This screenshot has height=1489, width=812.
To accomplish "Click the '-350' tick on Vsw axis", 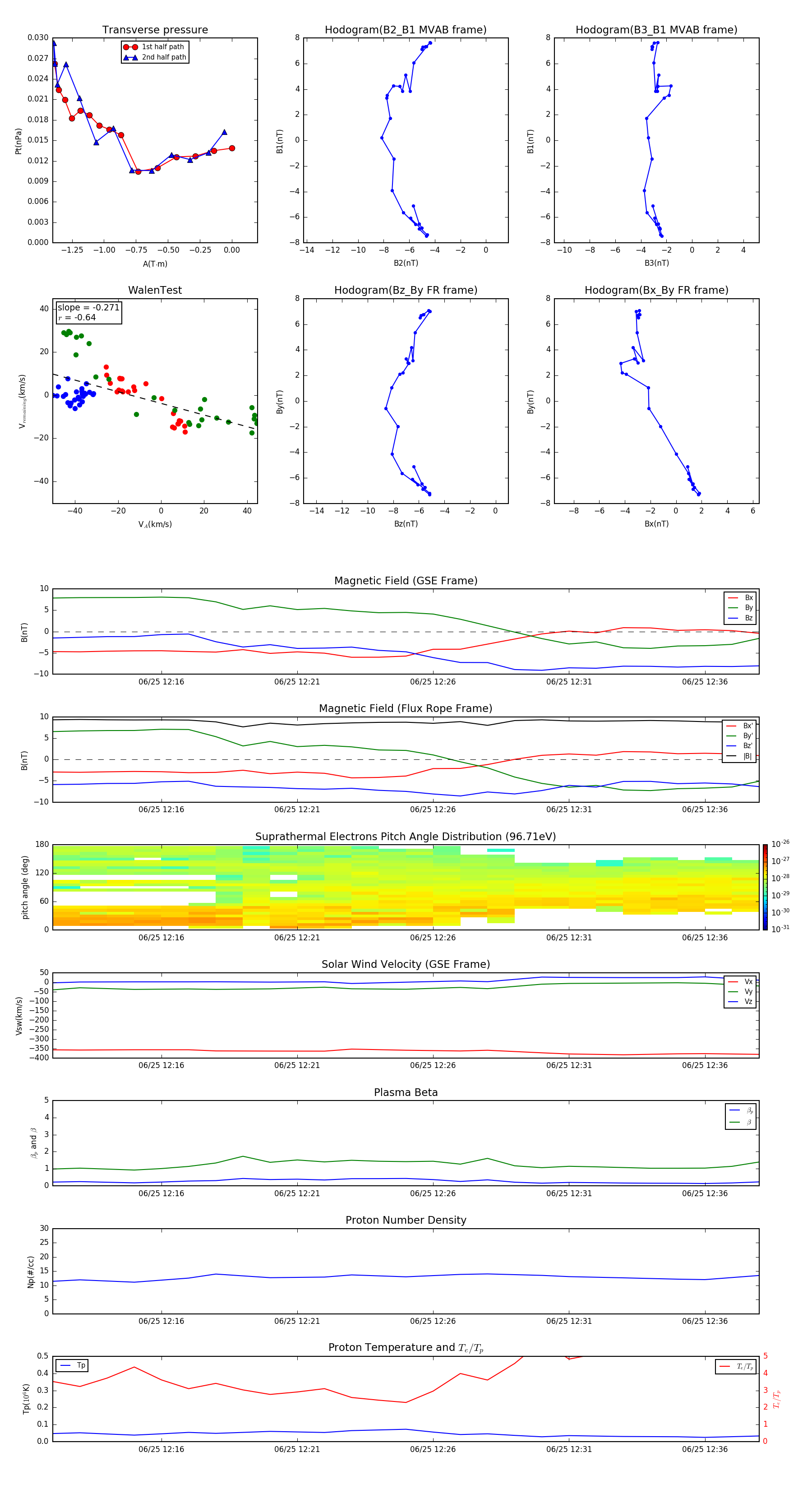I will click(x=39, y=1049).
